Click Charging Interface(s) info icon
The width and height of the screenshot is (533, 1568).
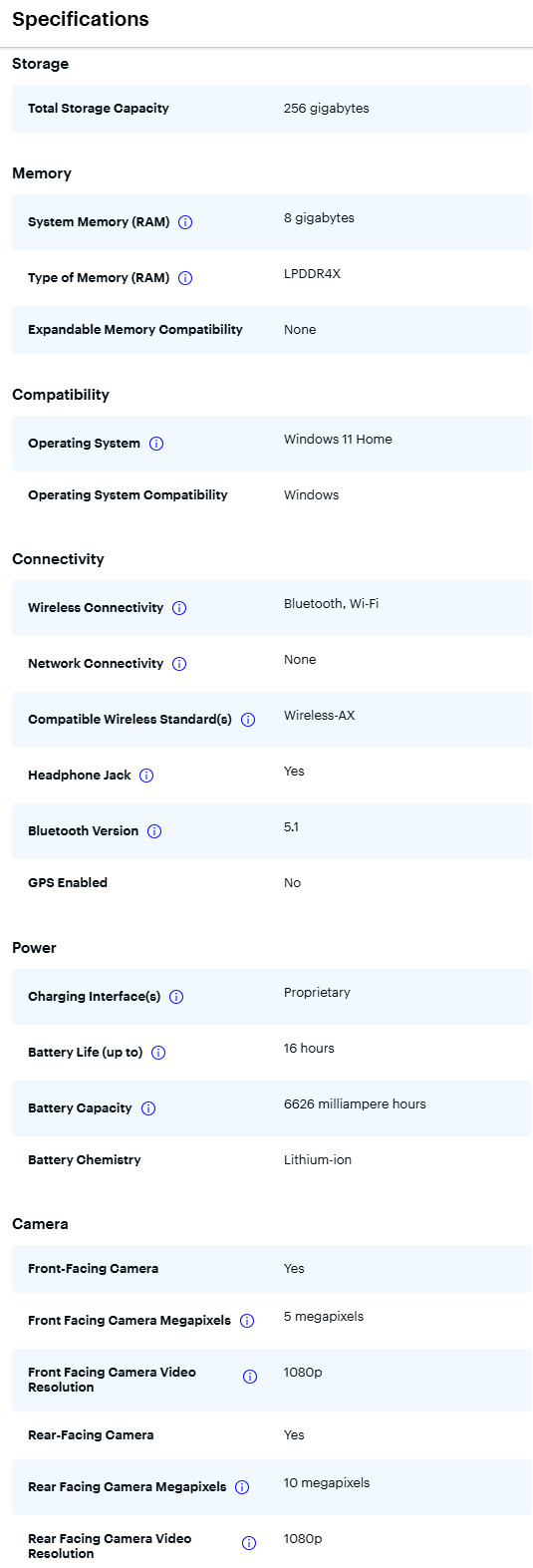point(176,997)
